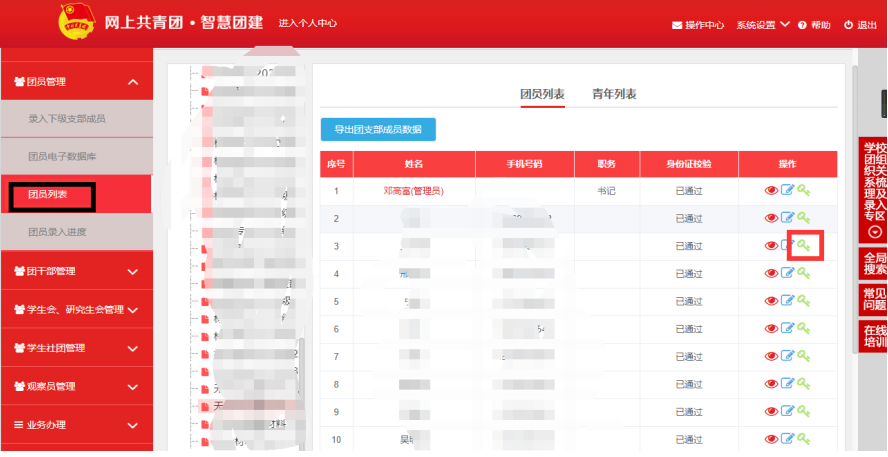View member details via eye icon in row 4
Viewport: 888px width, 457px height.
(771, 273)
